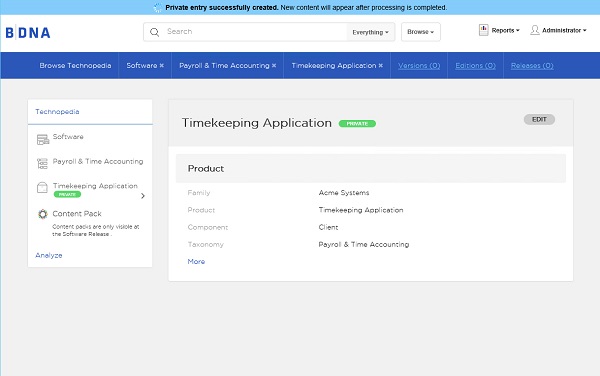Image resolution: width=600 pixels, height=376 pixels.
Task: Expand the Timekeeping Application sidebar chevron
Action: click(143, 196)
